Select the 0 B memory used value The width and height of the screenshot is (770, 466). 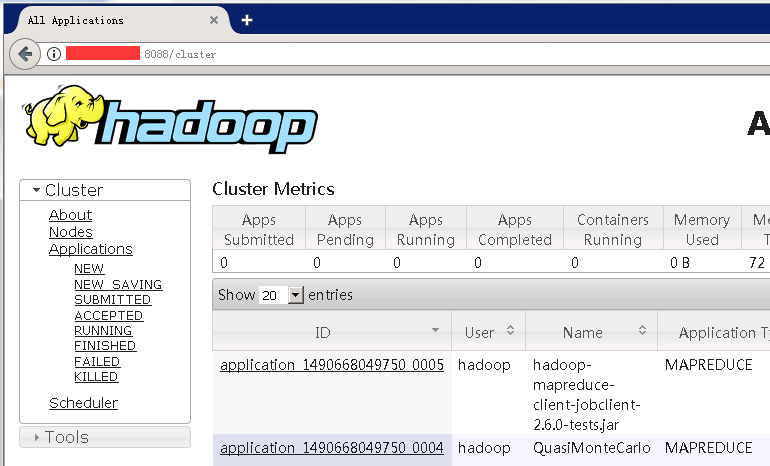680,263
